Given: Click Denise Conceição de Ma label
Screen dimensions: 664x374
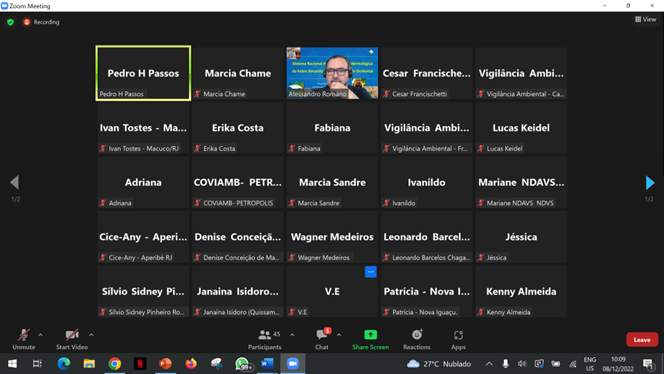Looking at the screenshot, I should click(241, 258).
